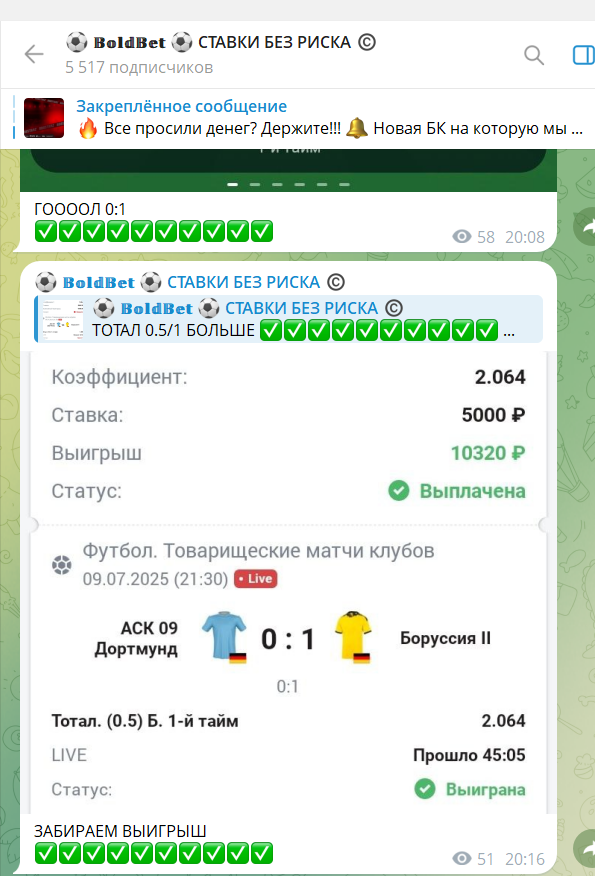Viewport: 595px width, 876px height.
Task: Click the eye icon beside 51 views
Action: pyautogui.click(x=461, y=859)
